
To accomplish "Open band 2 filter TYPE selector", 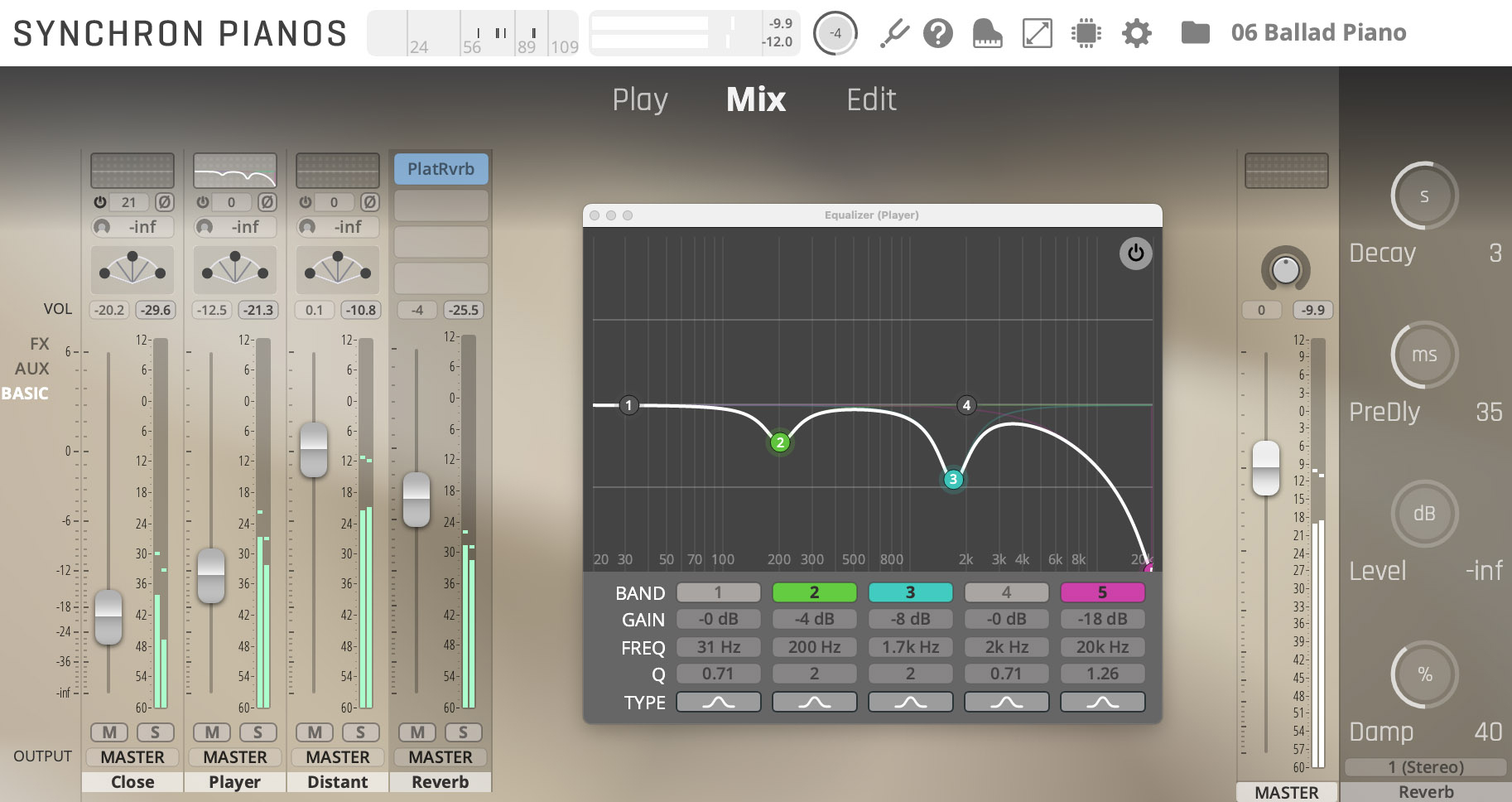I will click(x=815, y=702).
